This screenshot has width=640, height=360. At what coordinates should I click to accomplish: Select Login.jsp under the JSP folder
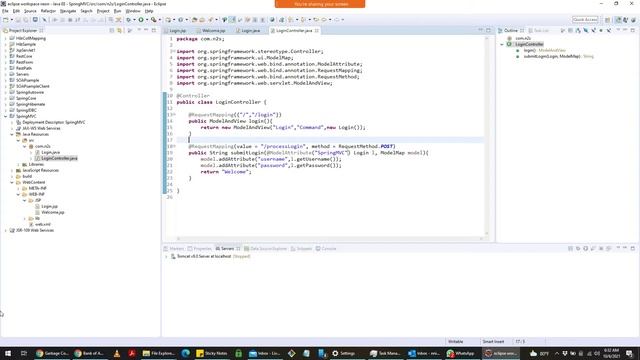click(49, 206)
